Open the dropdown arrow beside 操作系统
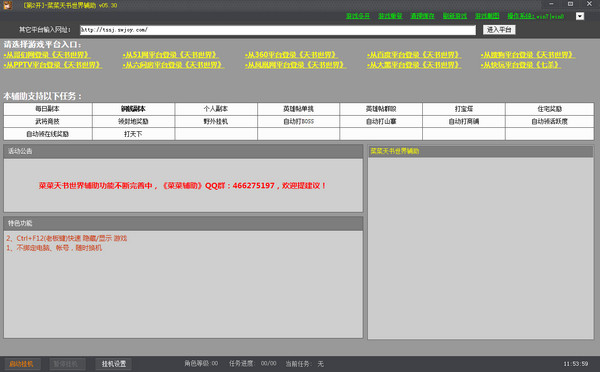This screenshot has width=600, height=372. (x=580, y=16)
